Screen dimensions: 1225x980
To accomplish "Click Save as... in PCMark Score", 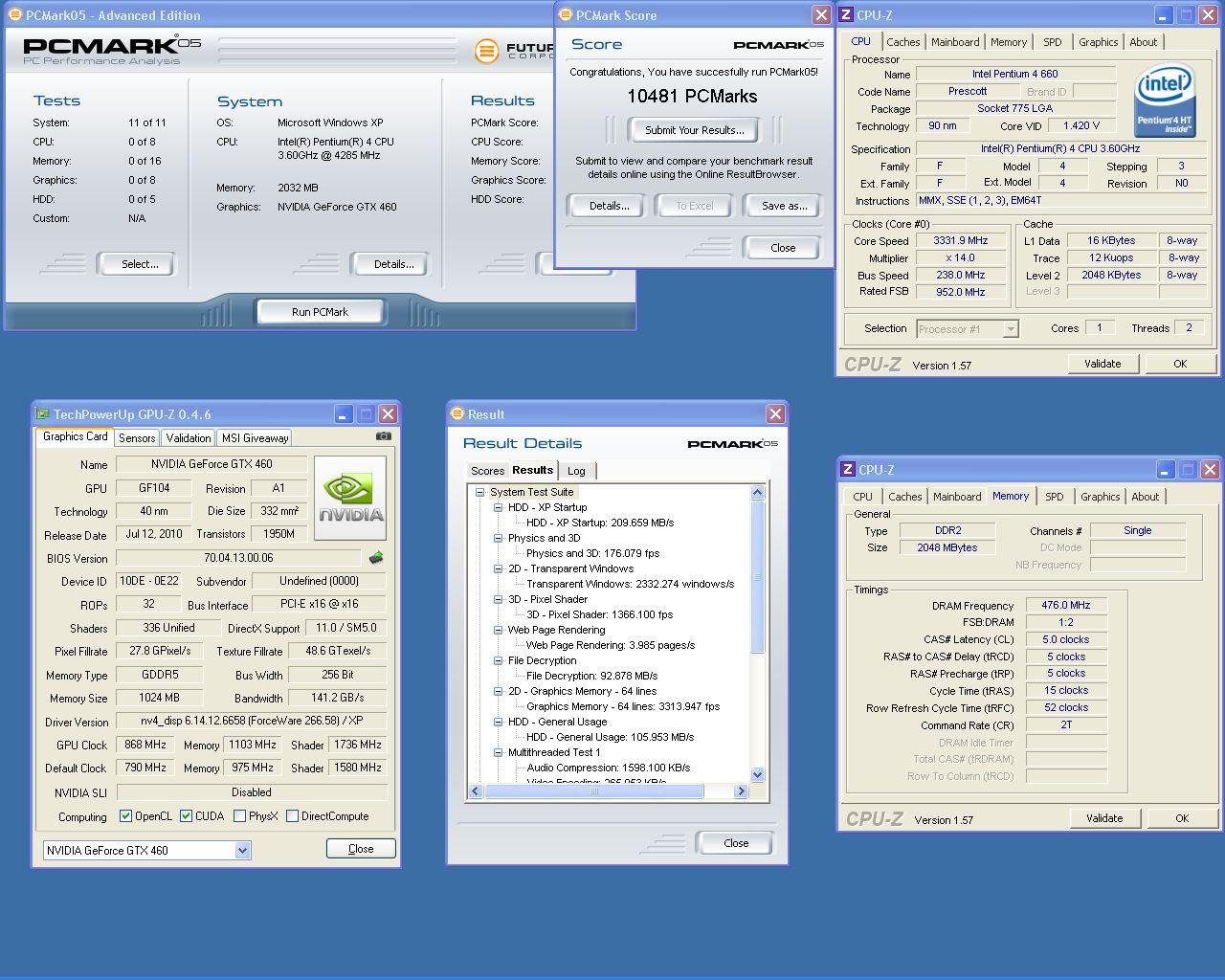I will [784, 206].
